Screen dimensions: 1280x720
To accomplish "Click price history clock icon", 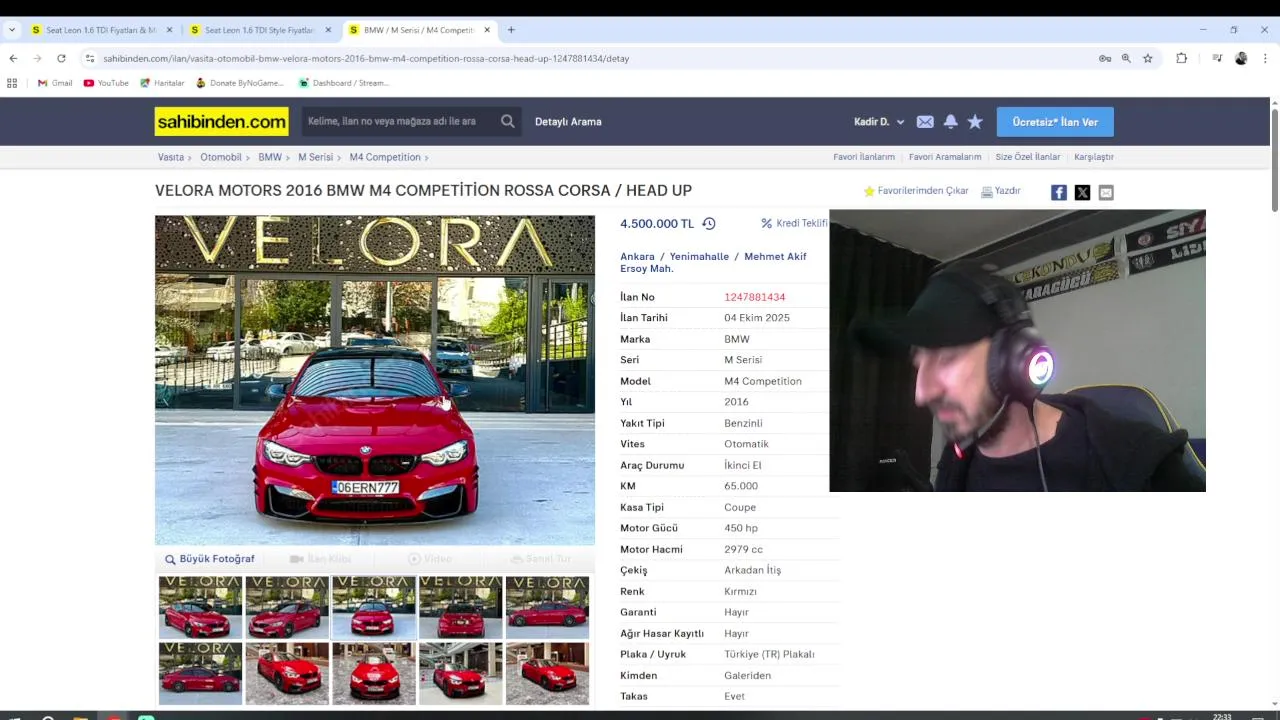I will [709, 224].
